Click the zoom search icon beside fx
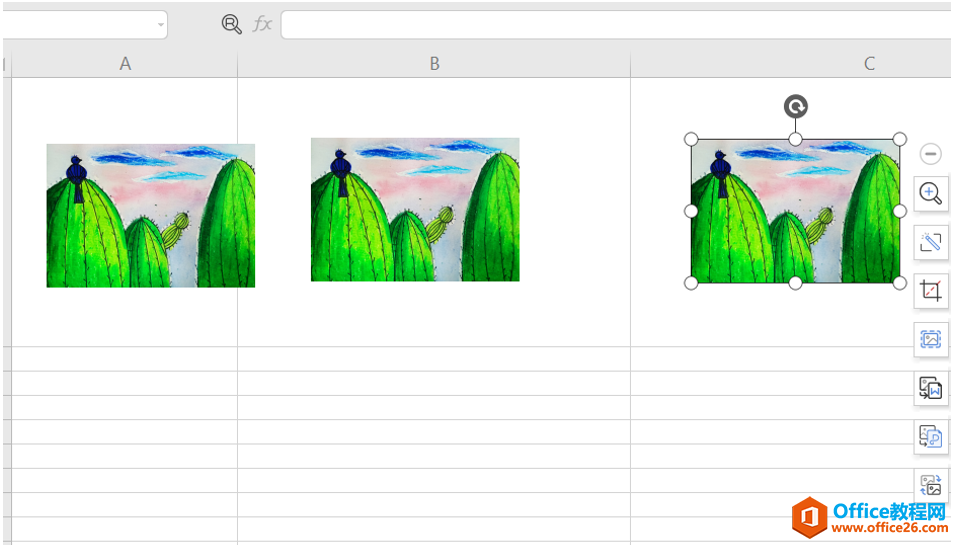 [231, 24]
